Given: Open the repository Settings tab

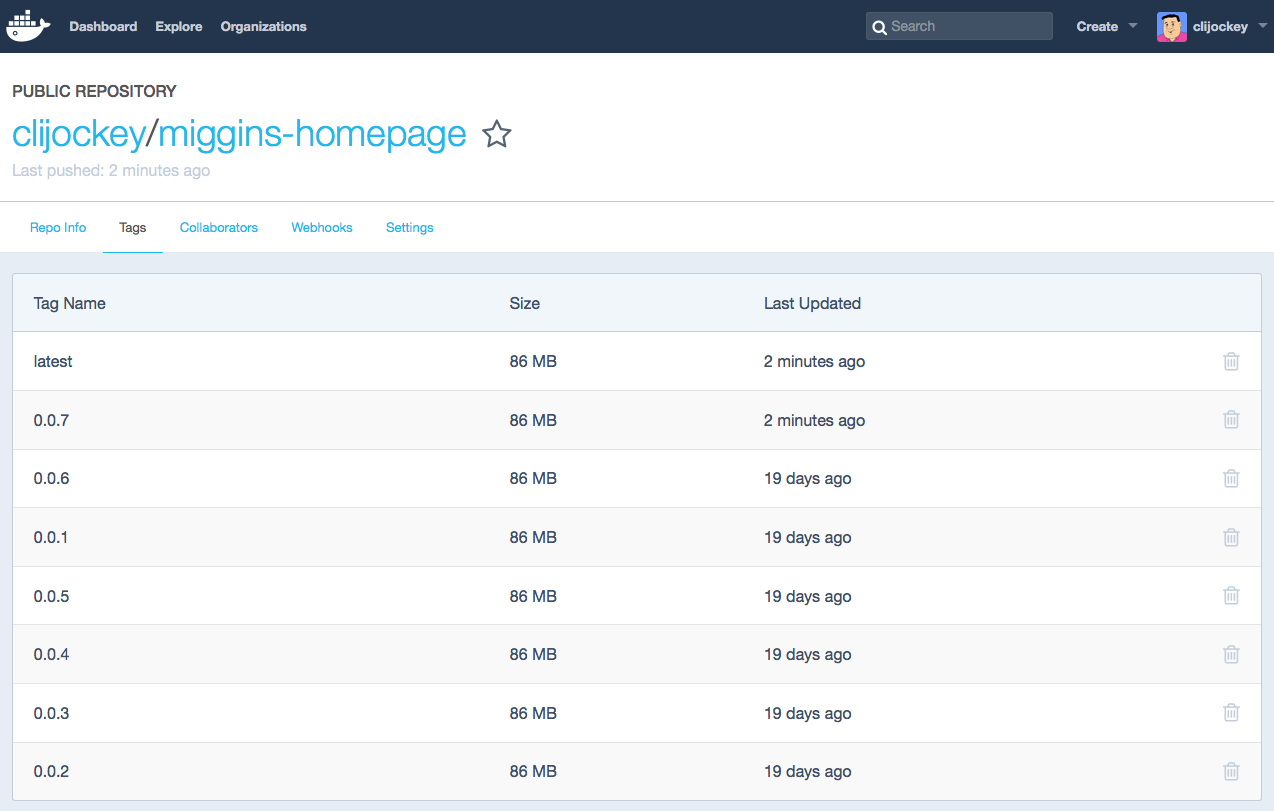Looking at the screenshot, I should tap(410, 228).
